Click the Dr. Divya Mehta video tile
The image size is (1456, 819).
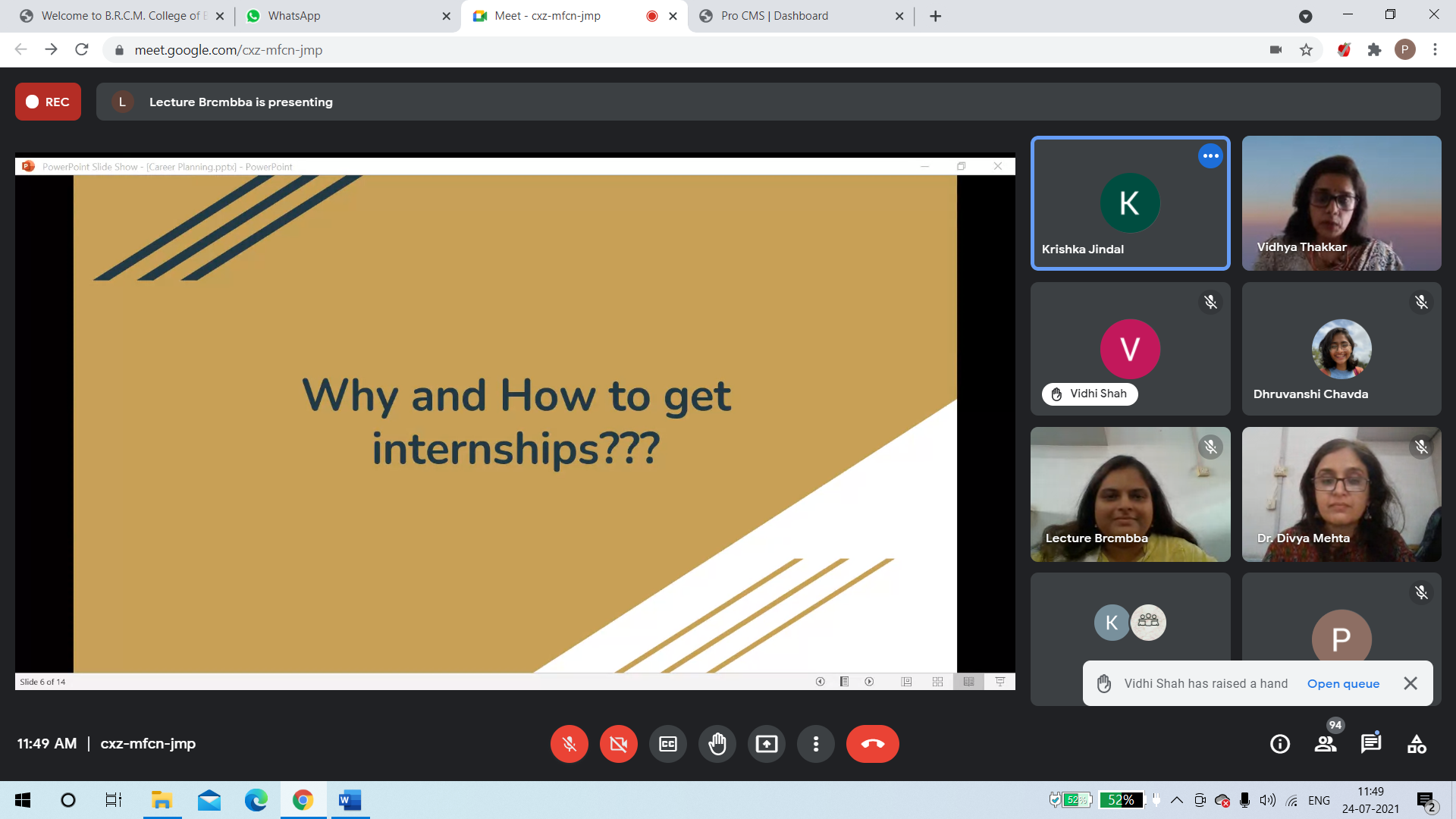coord(1341,494)
